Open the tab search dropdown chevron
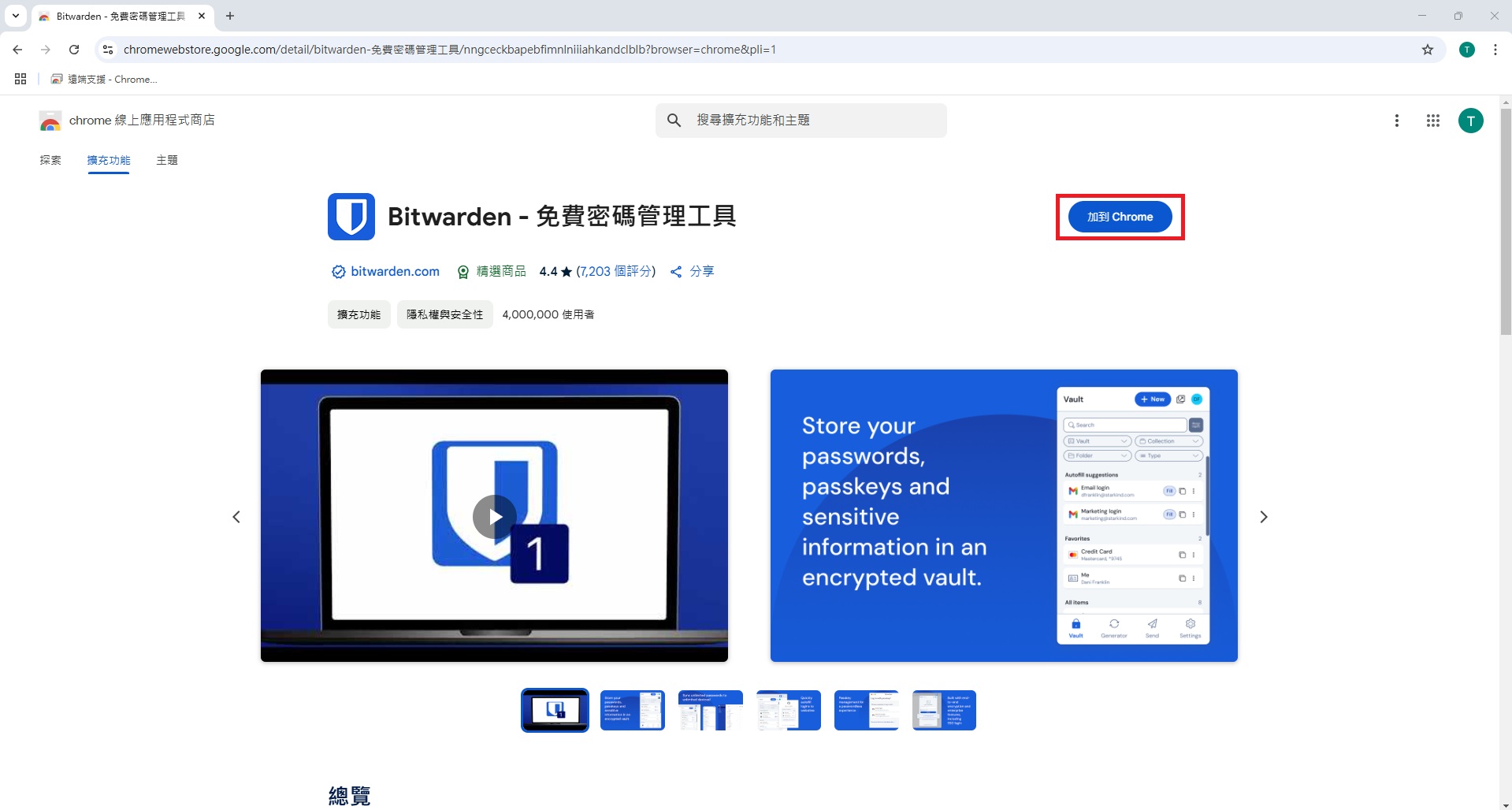This screenshot has height=810, width=1512. 15,16
